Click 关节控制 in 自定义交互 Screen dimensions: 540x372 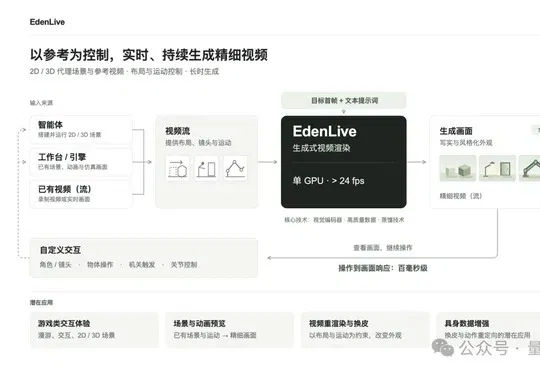tap(184, 265)
